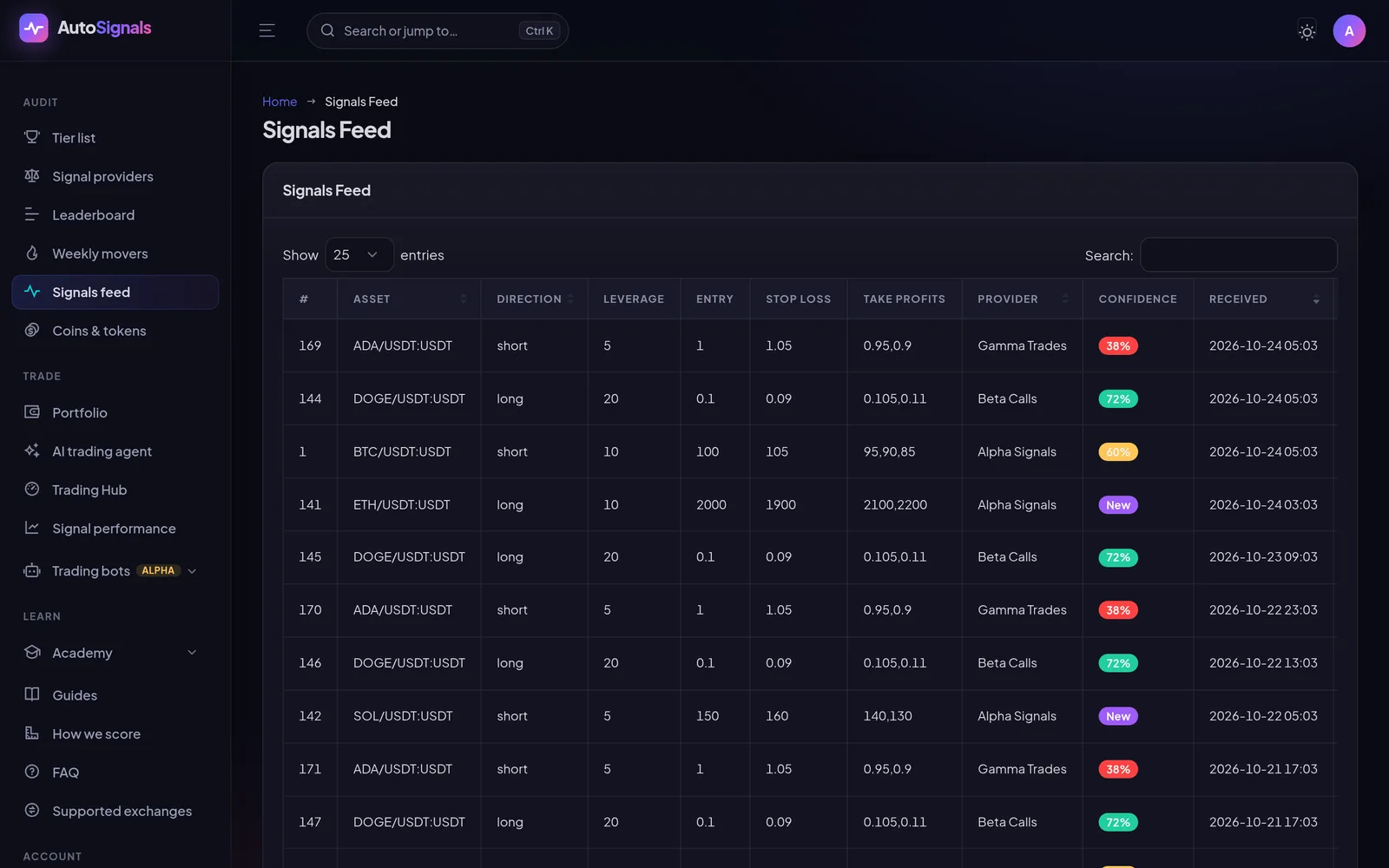Expand the Trading bots submenu chevron

(192, 571)
